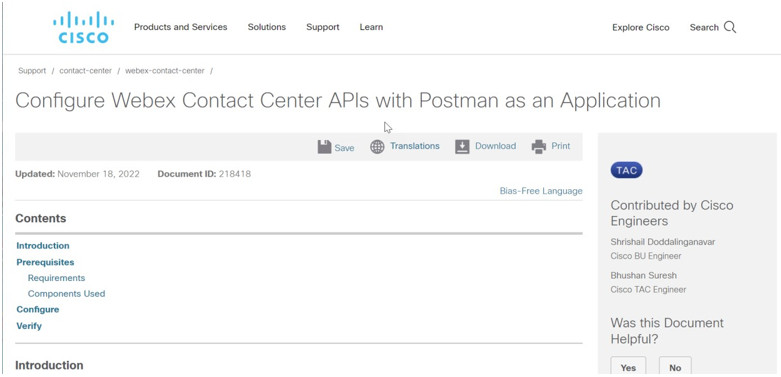Vote Yes for document helpful
Viewport: 781px width, 377px height.
pos(628,367)
